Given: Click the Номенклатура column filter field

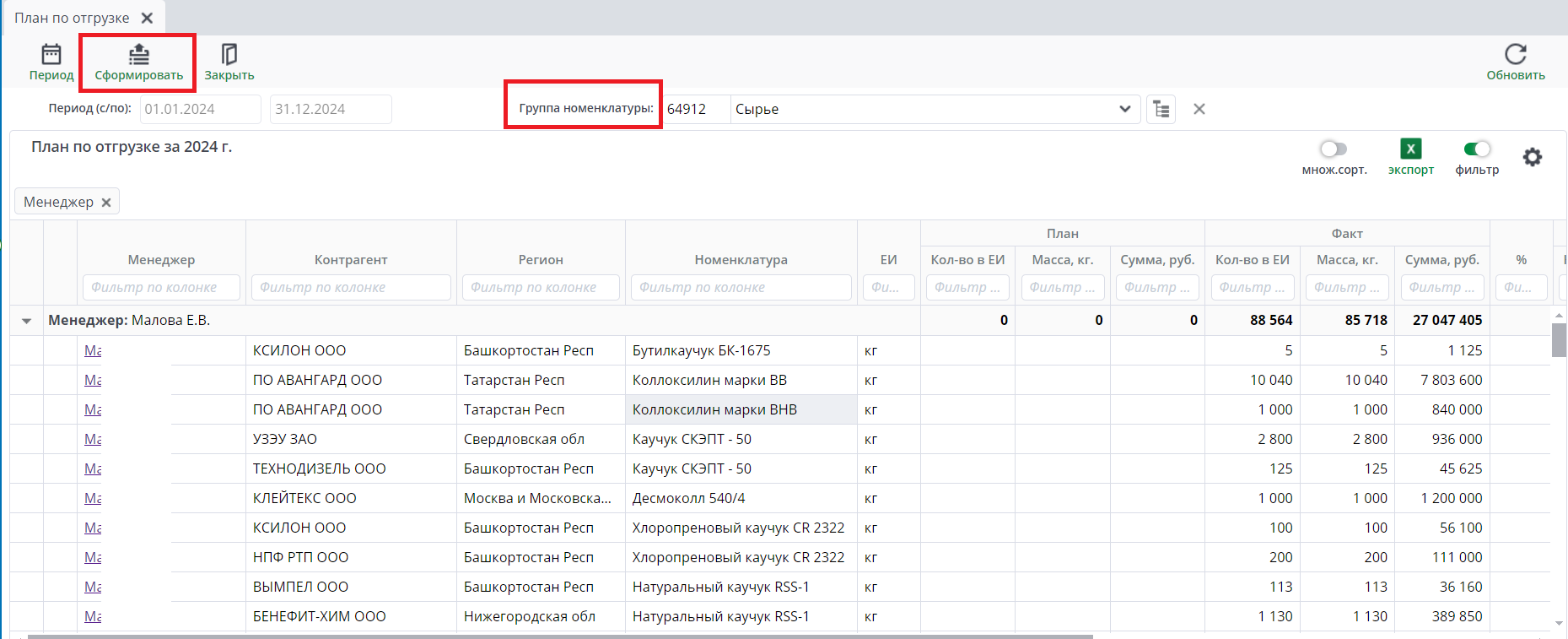Looking at the screenshot, I should (x=741, y=288).
